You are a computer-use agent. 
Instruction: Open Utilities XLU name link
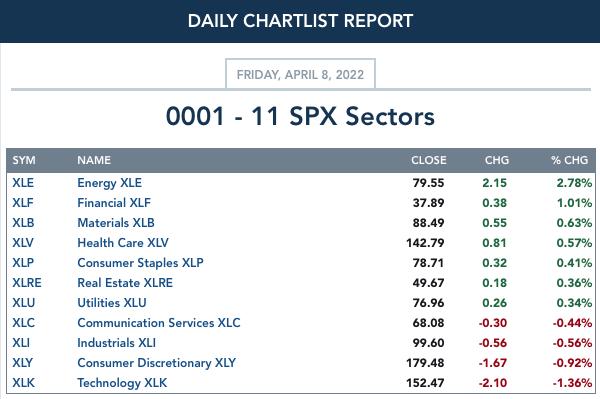(112, 303)
